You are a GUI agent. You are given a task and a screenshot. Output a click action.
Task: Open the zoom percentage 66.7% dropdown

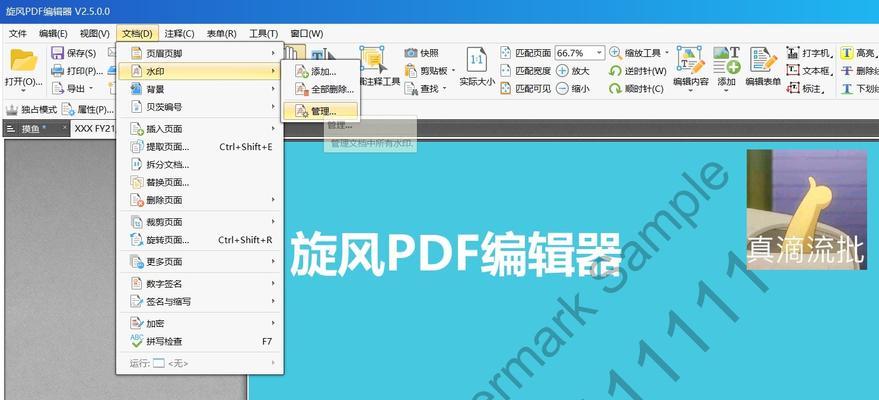[599, 53]
